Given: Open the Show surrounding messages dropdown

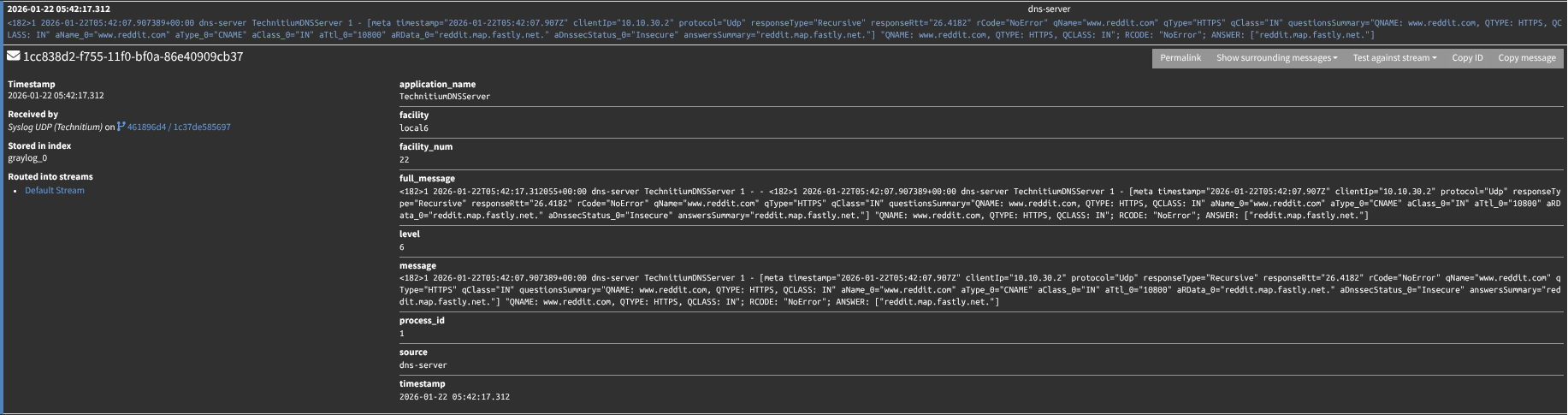Looking at the screenshot, I should point(1276,58).
